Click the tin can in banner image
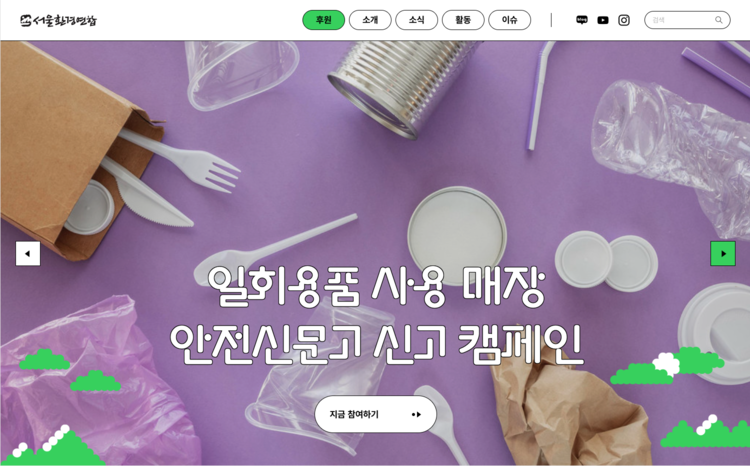The width and height of the screenshot is (750, 466). click(x=404, y=86)
